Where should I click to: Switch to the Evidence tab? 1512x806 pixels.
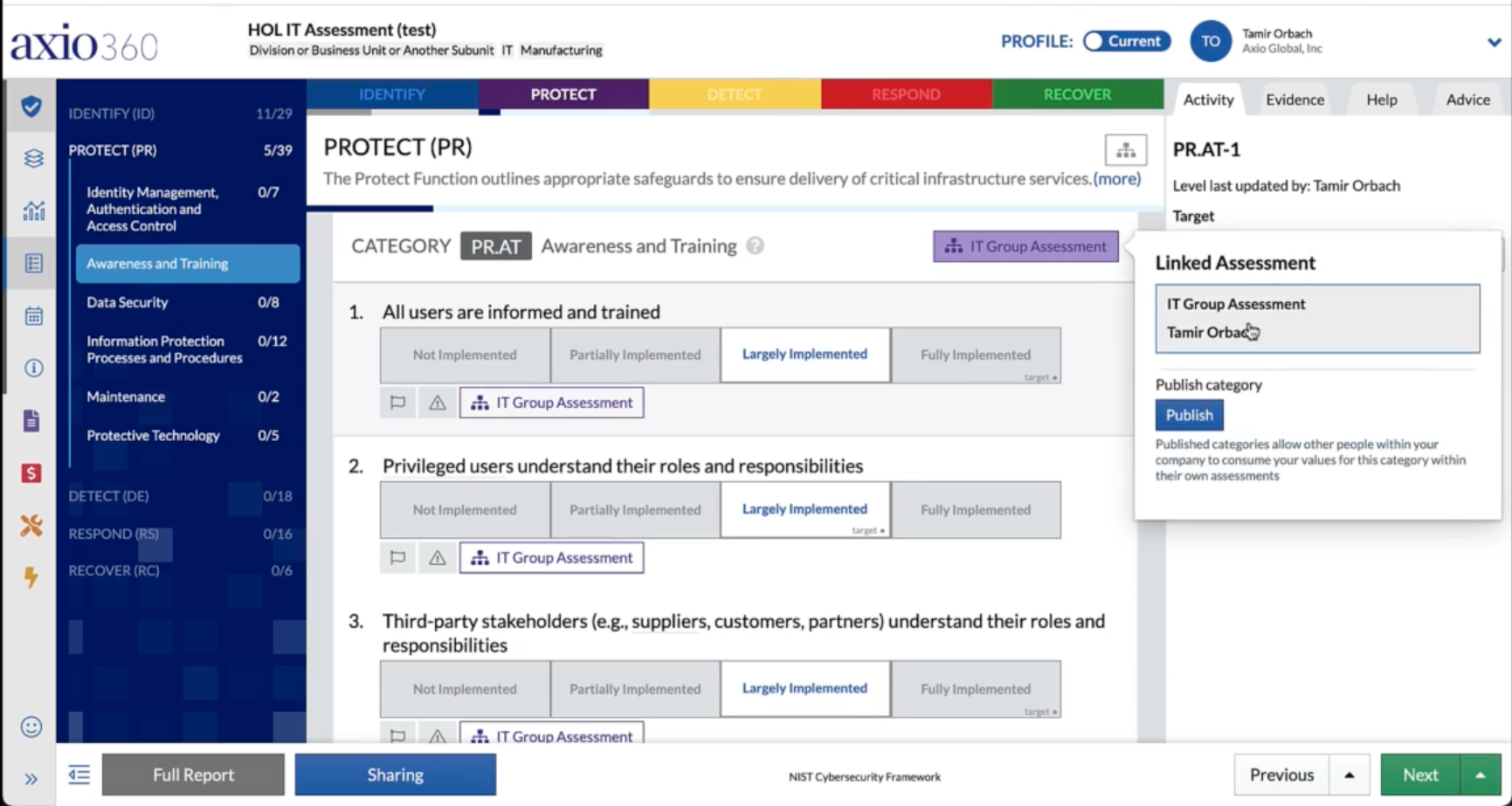1295,100
